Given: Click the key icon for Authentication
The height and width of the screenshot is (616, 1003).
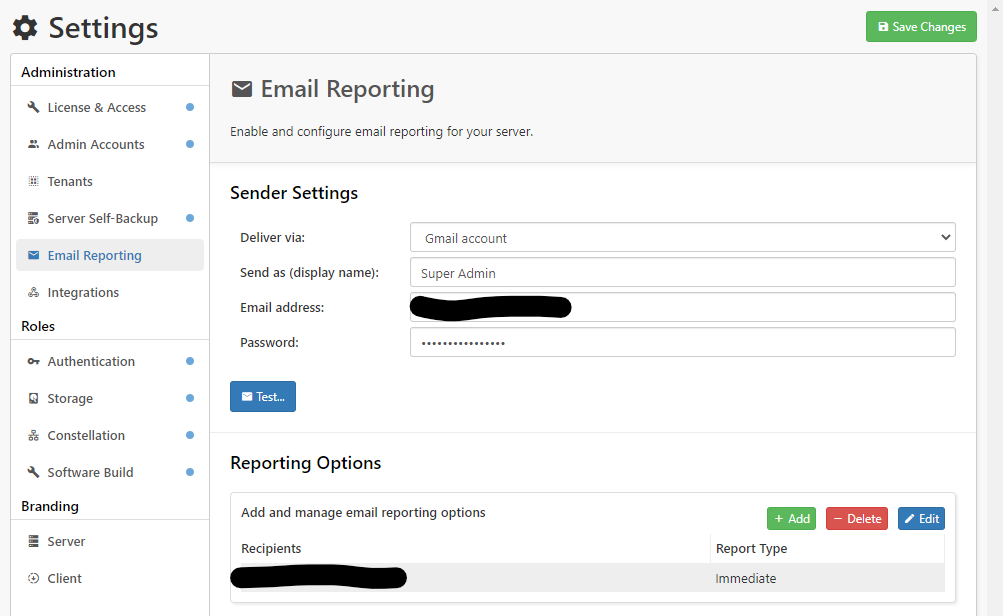Looking at the screenshot, I should coord(34,362).
